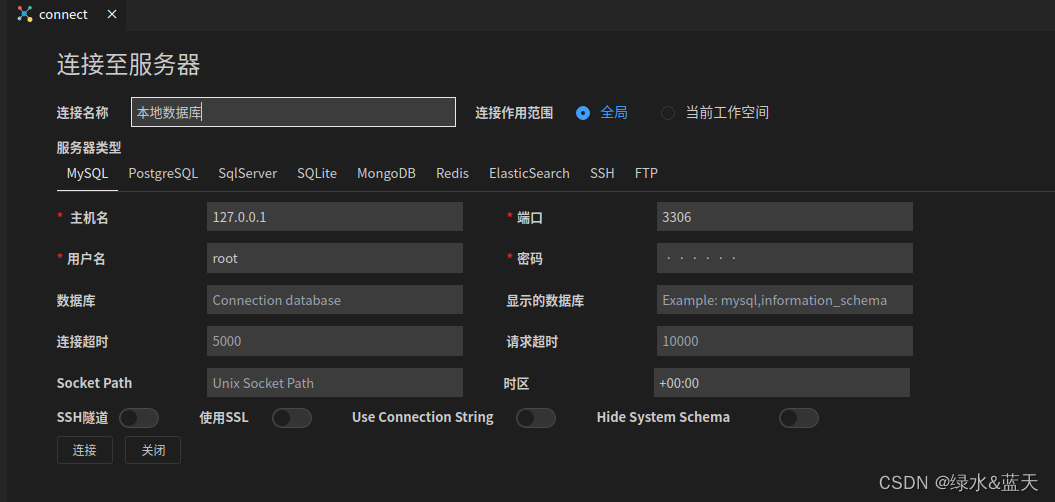Switch to the PostgreSQL server tab
1055x502 pixels.
click(163, 174)
